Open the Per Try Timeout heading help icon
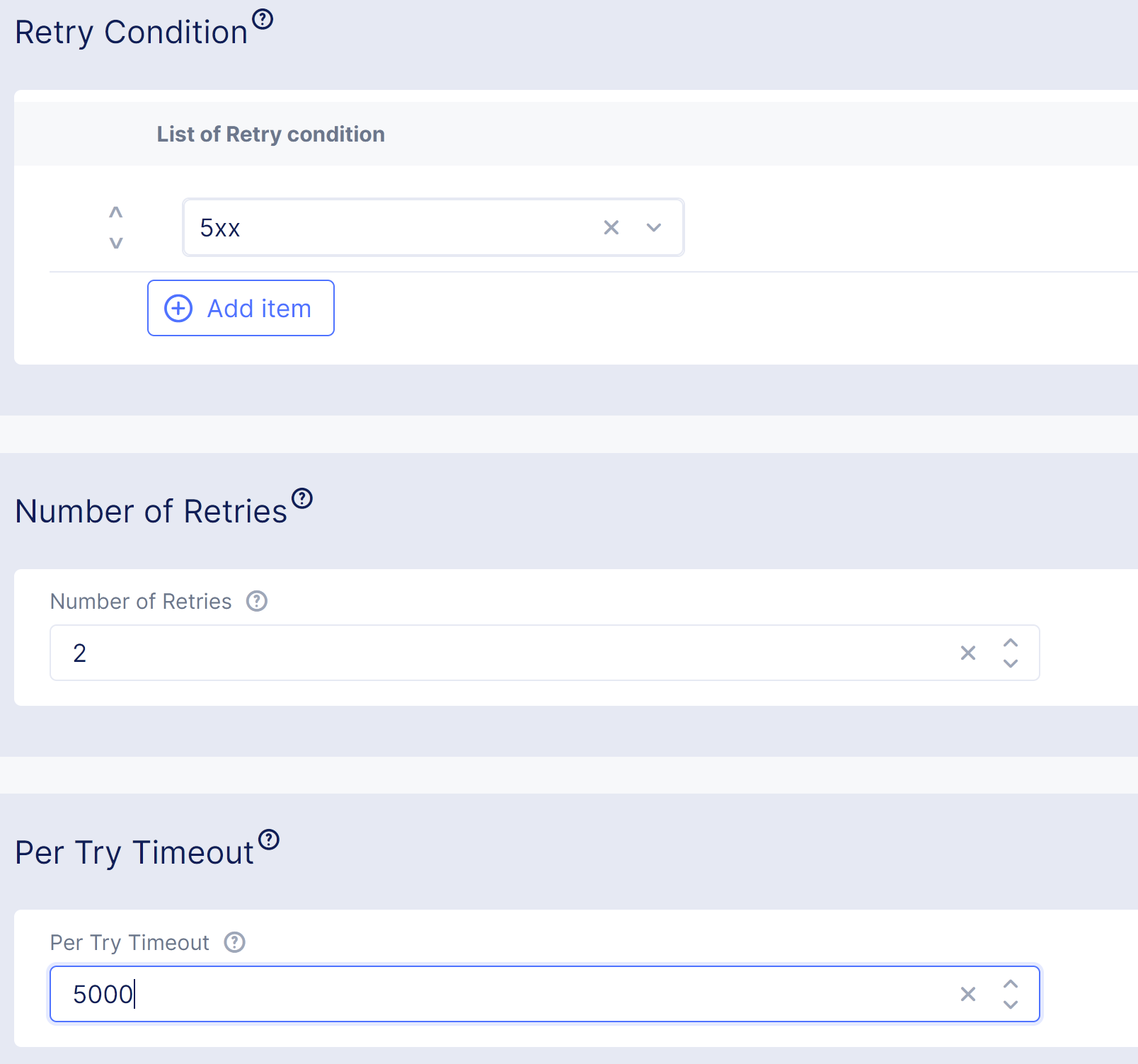Viewport: 1138px width, 1064px height. 268,840
